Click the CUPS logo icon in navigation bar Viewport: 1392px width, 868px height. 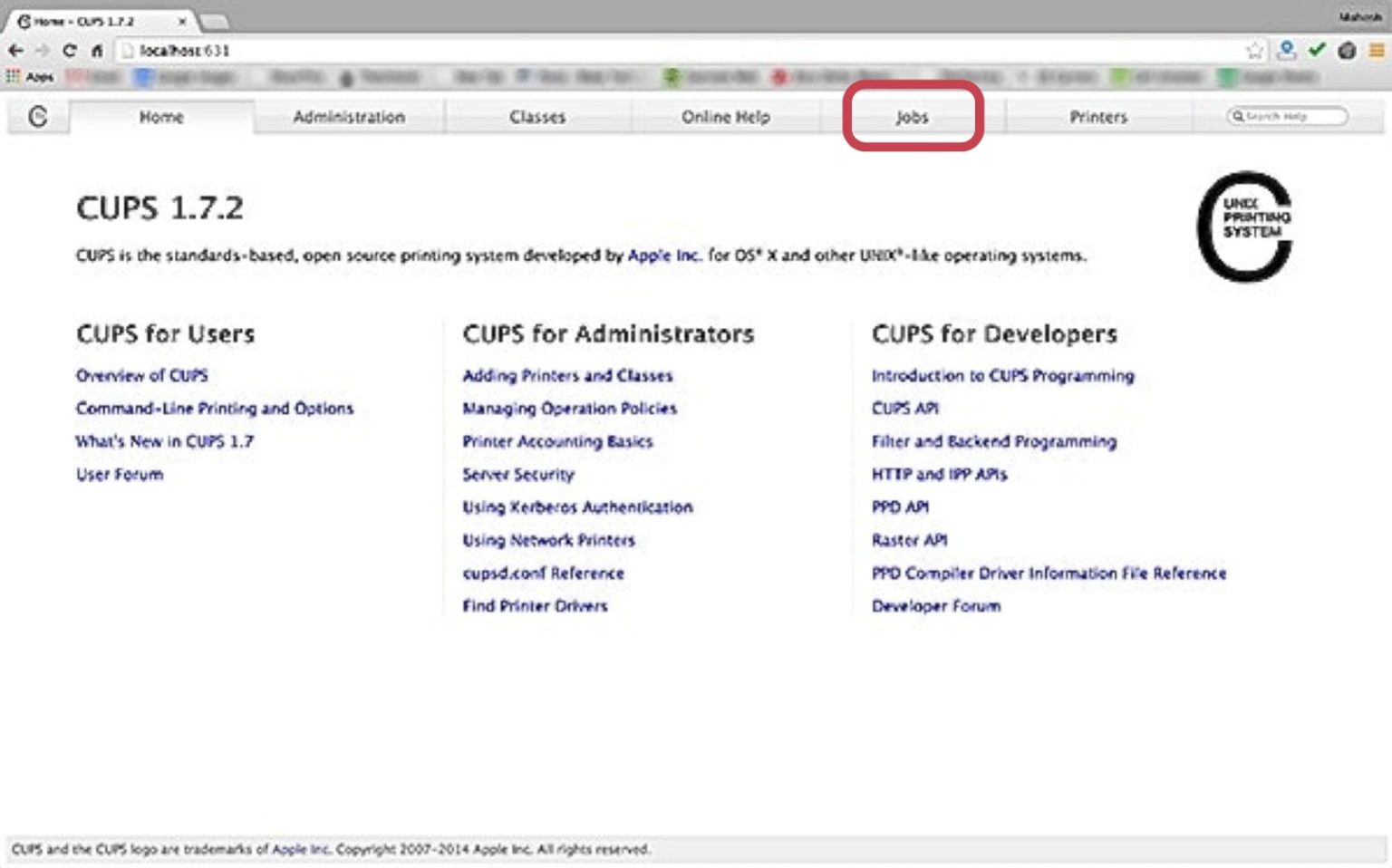(x=38, y=116)
